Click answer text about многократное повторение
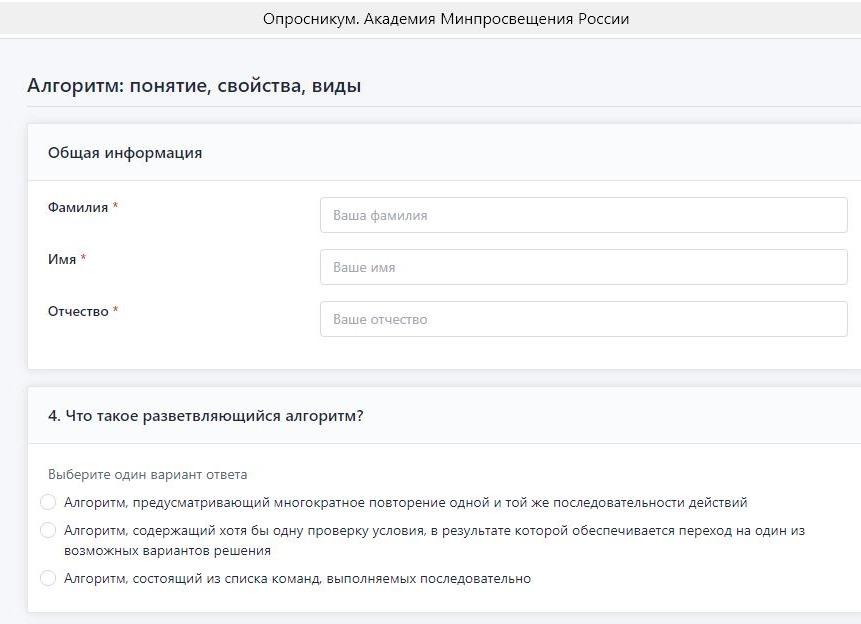The height and width of the screenshot is (624, 861). point(405,502)
